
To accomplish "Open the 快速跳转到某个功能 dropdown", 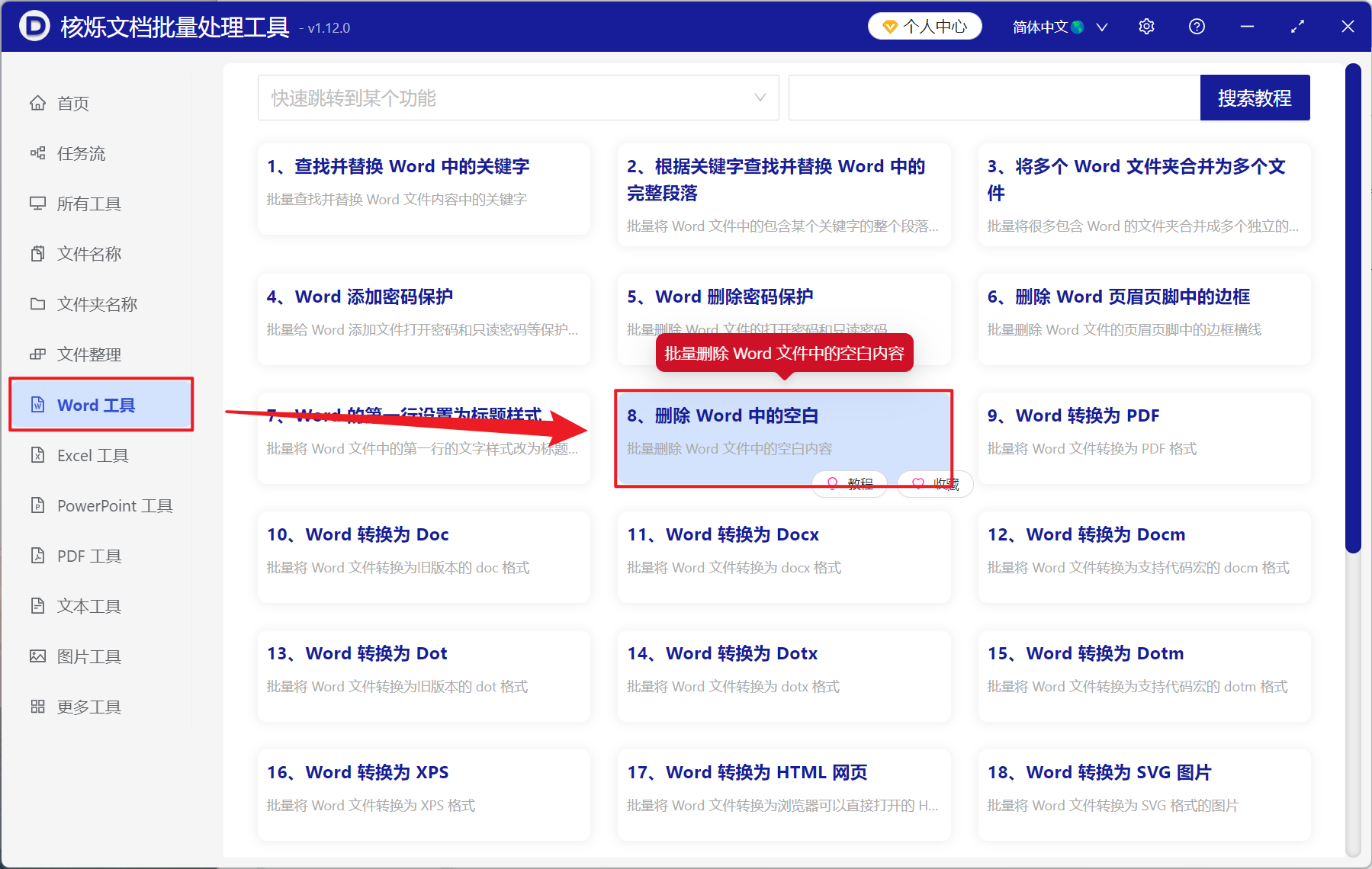I will point(518,98).
